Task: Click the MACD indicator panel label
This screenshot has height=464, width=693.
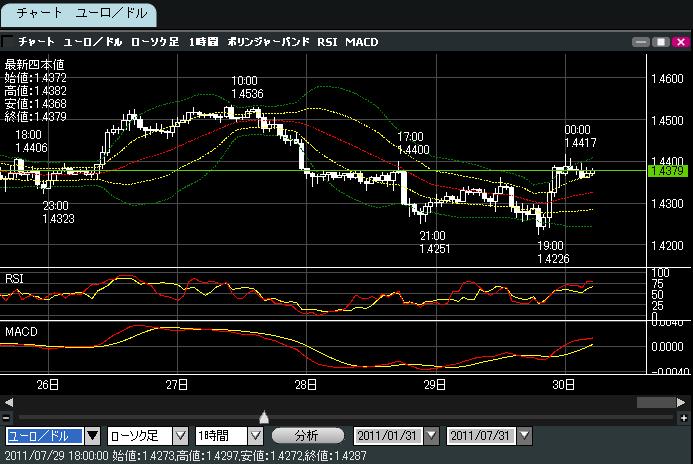Action: (20, 329)
